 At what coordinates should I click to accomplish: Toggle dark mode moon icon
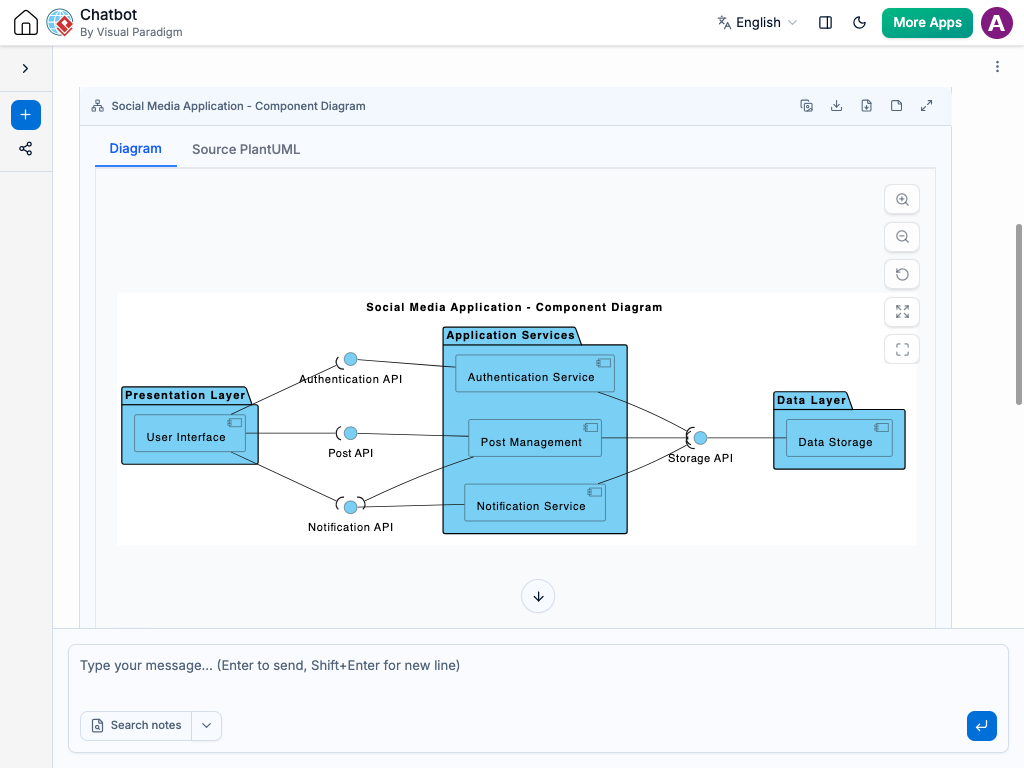[859, 23]
